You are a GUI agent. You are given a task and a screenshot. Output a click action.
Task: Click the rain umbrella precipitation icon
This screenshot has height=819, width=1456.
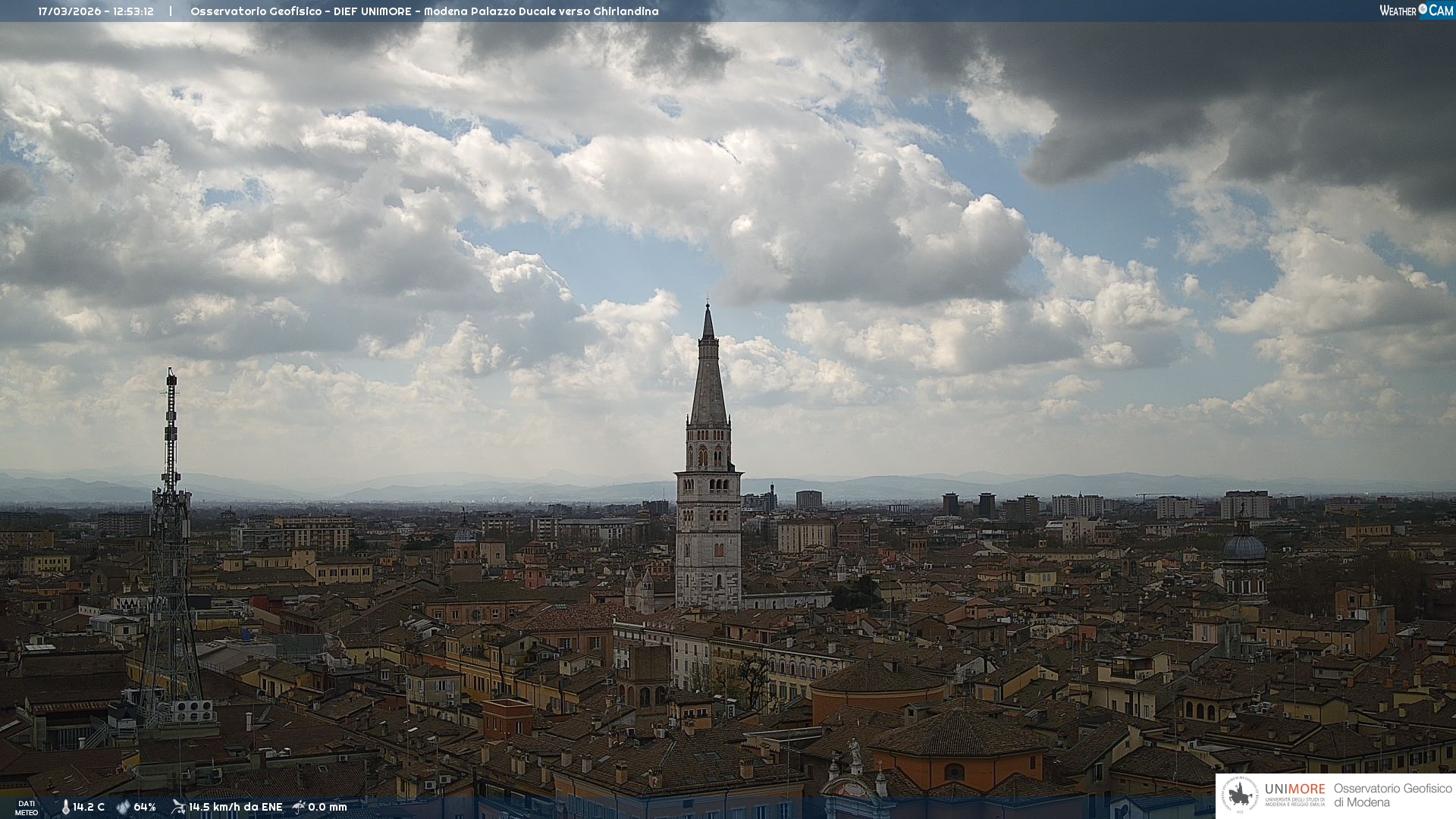pyautogui.click(x=299, y=807)
